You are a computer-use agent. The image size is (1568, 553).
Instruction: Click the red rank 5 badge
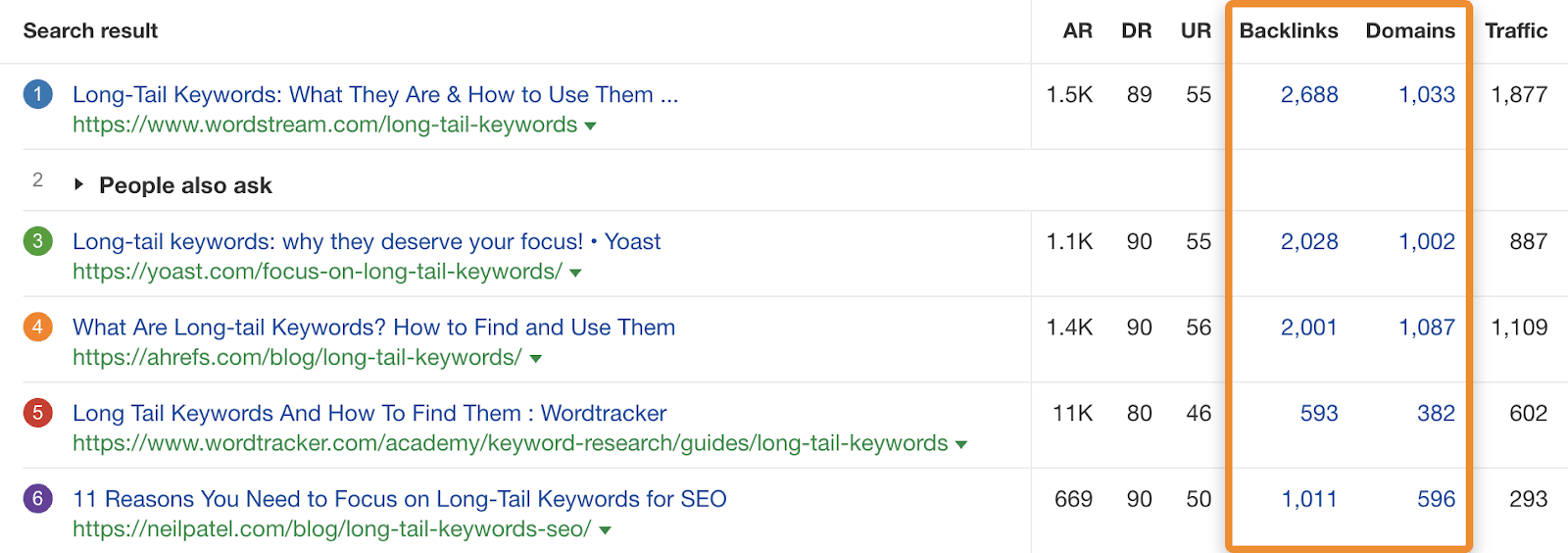coord(38,413)
